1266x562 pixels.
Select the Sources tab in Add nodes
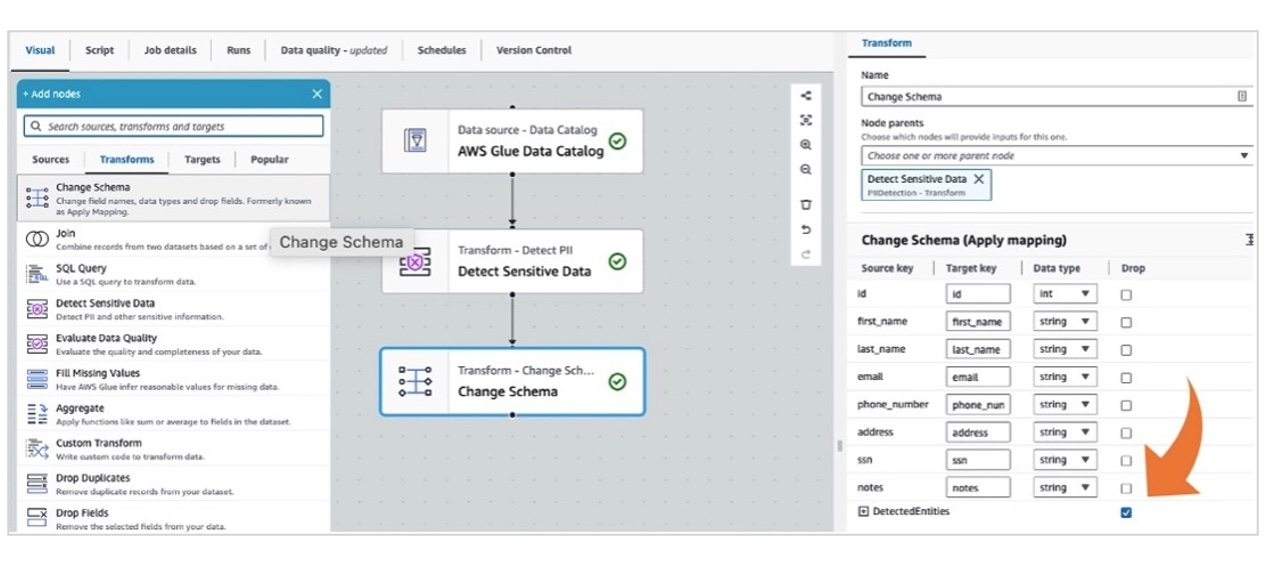pos(51,159)
